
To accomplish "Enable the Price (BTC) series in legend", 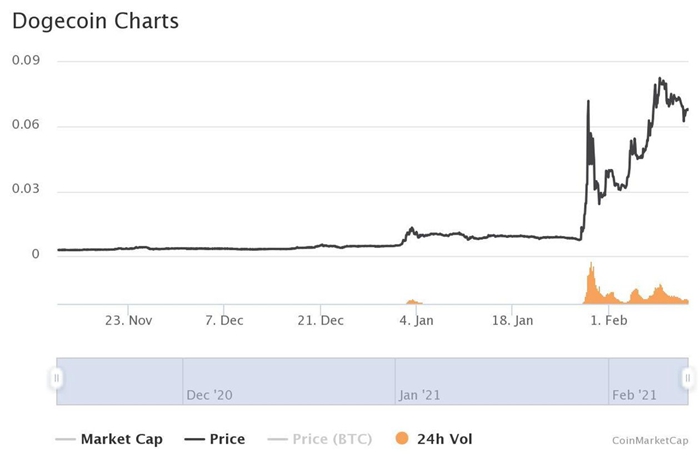I will 333,439.
